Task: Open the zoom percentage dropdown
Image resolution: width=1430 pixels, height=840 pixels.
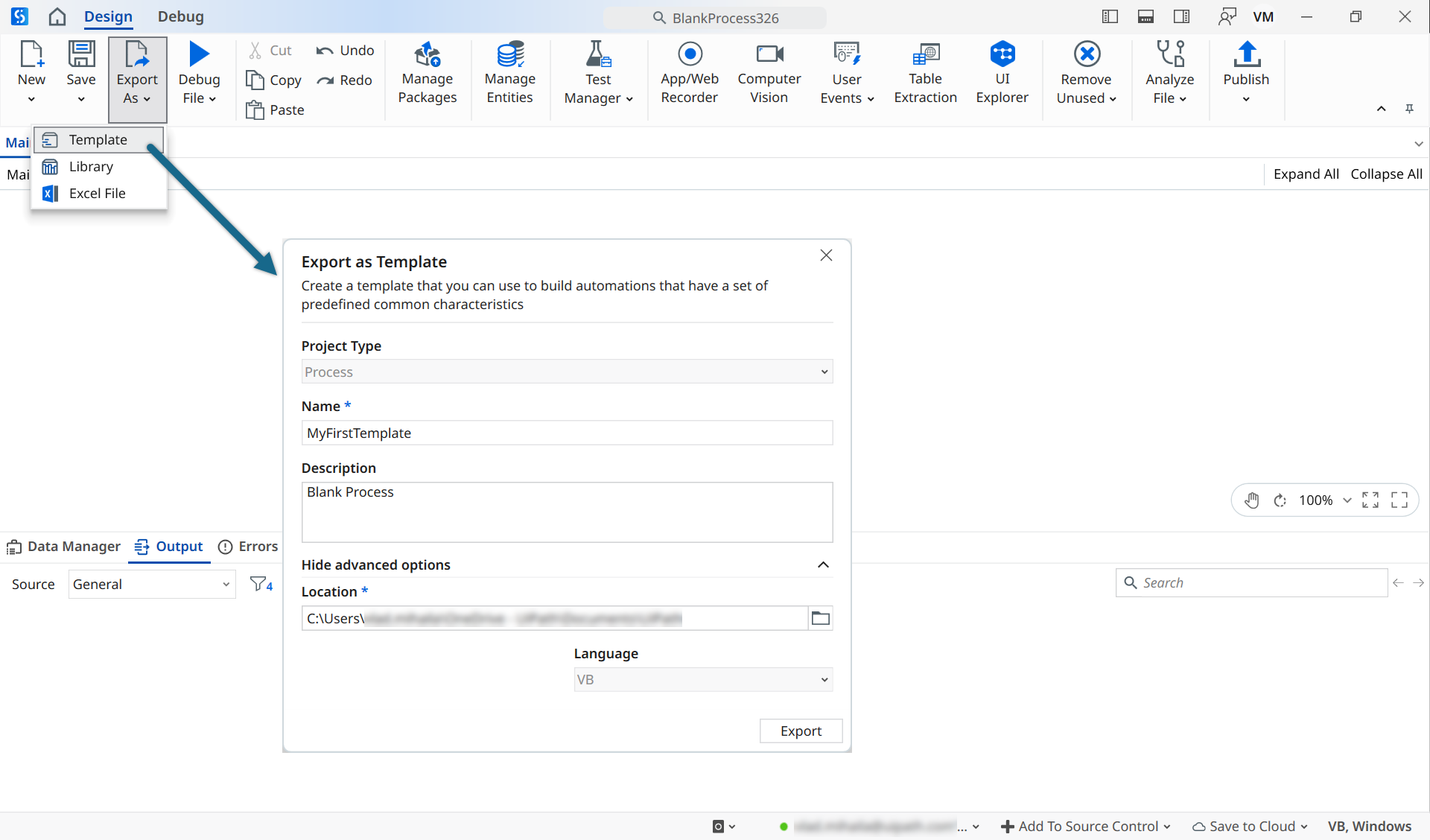Action: click(x=1347, y=500)
